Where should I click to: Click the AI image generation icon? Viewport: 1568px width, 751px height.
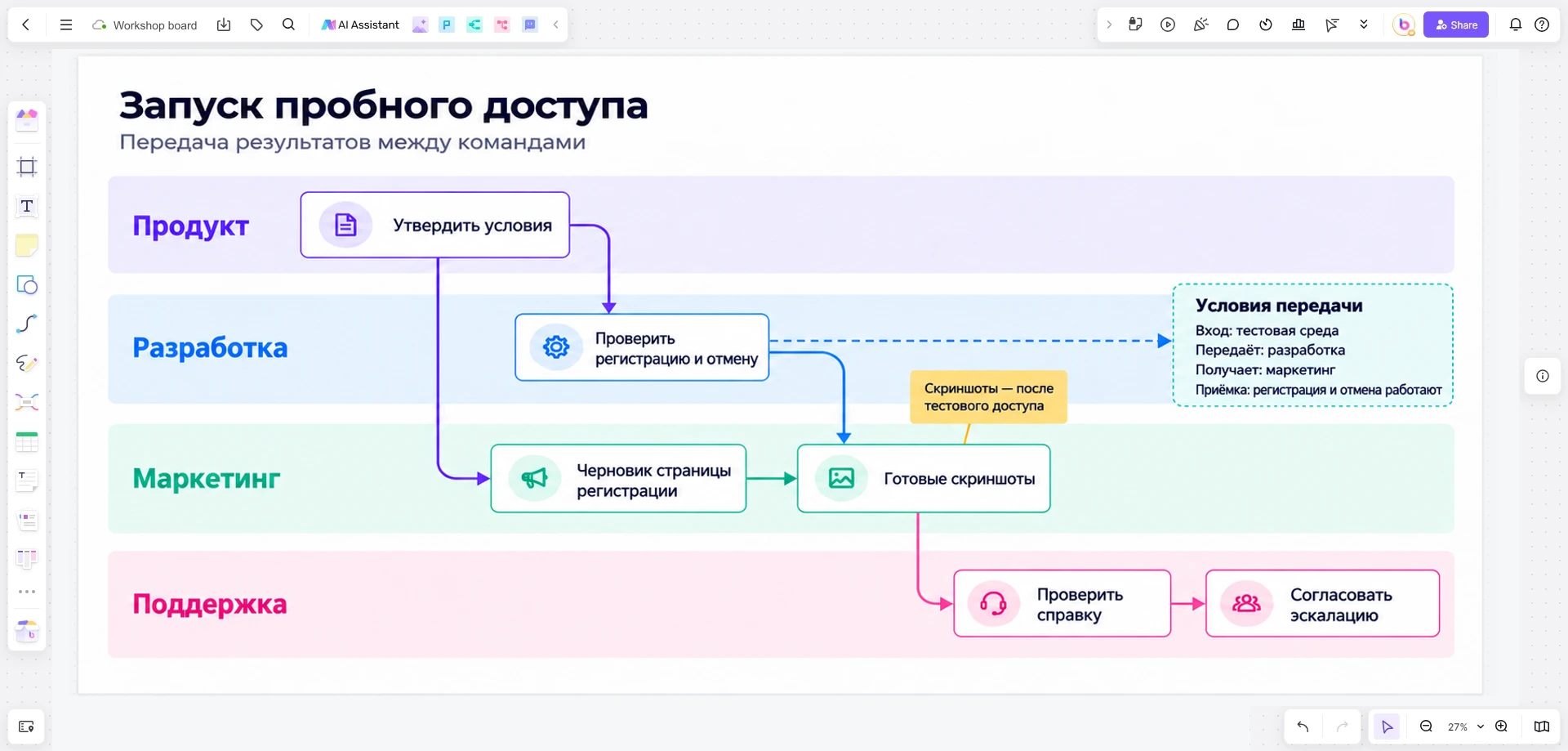[420, 25]
